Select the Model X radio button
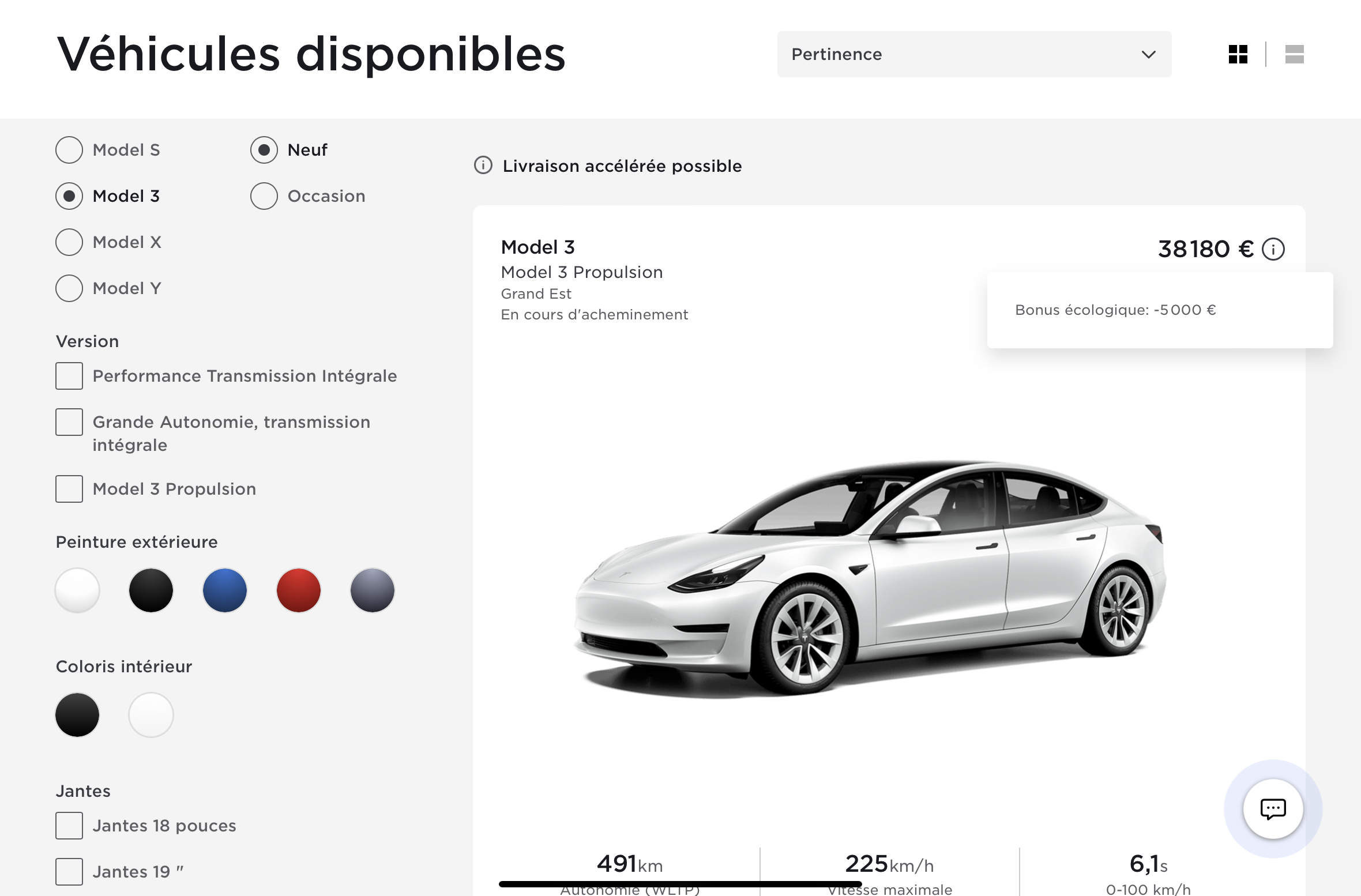This screenshot has height=896, width=1361. (69, 242)
